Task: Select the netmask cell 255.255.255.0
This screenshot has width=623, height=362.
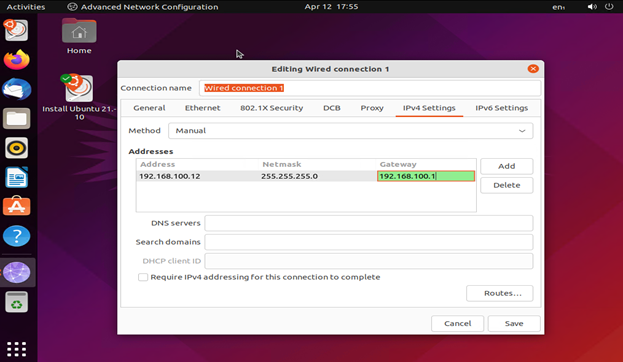Action: (289, 176)
